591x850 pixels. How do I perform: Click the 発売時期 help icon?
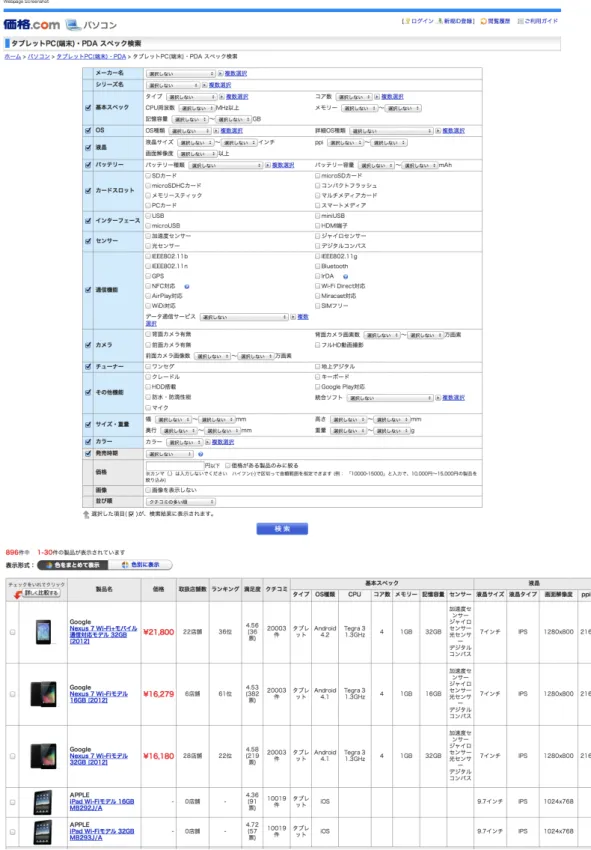pyautogui.click(x=201, y=454)
